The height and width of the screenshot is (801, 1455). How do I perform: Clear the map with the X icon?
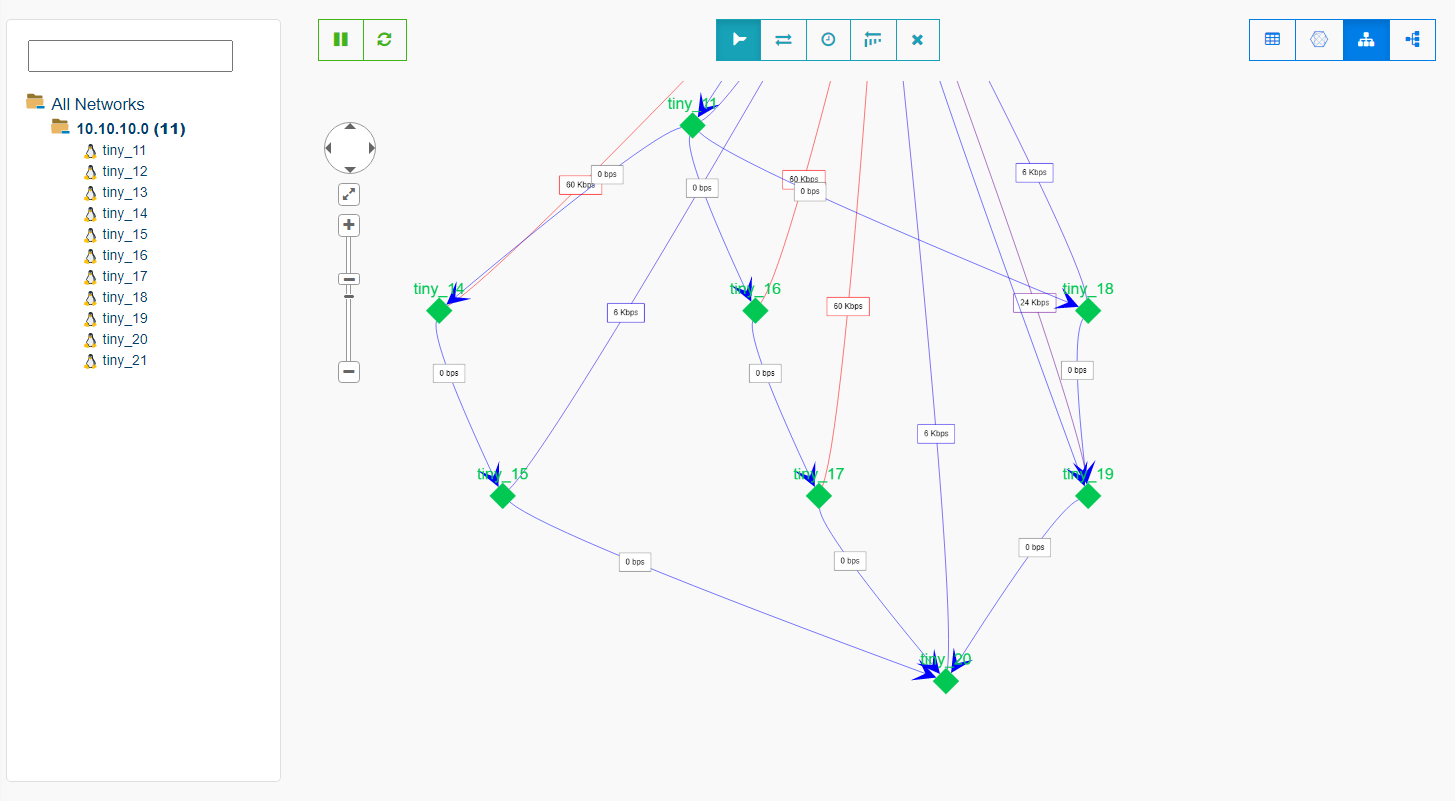pos(917,39)
